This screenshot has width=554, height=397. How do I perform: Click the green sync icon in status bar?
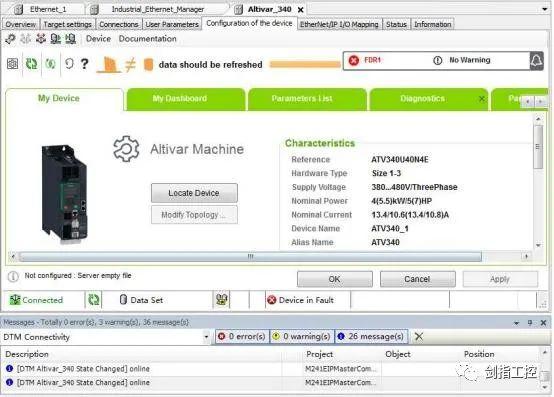(x=94, y=300)
